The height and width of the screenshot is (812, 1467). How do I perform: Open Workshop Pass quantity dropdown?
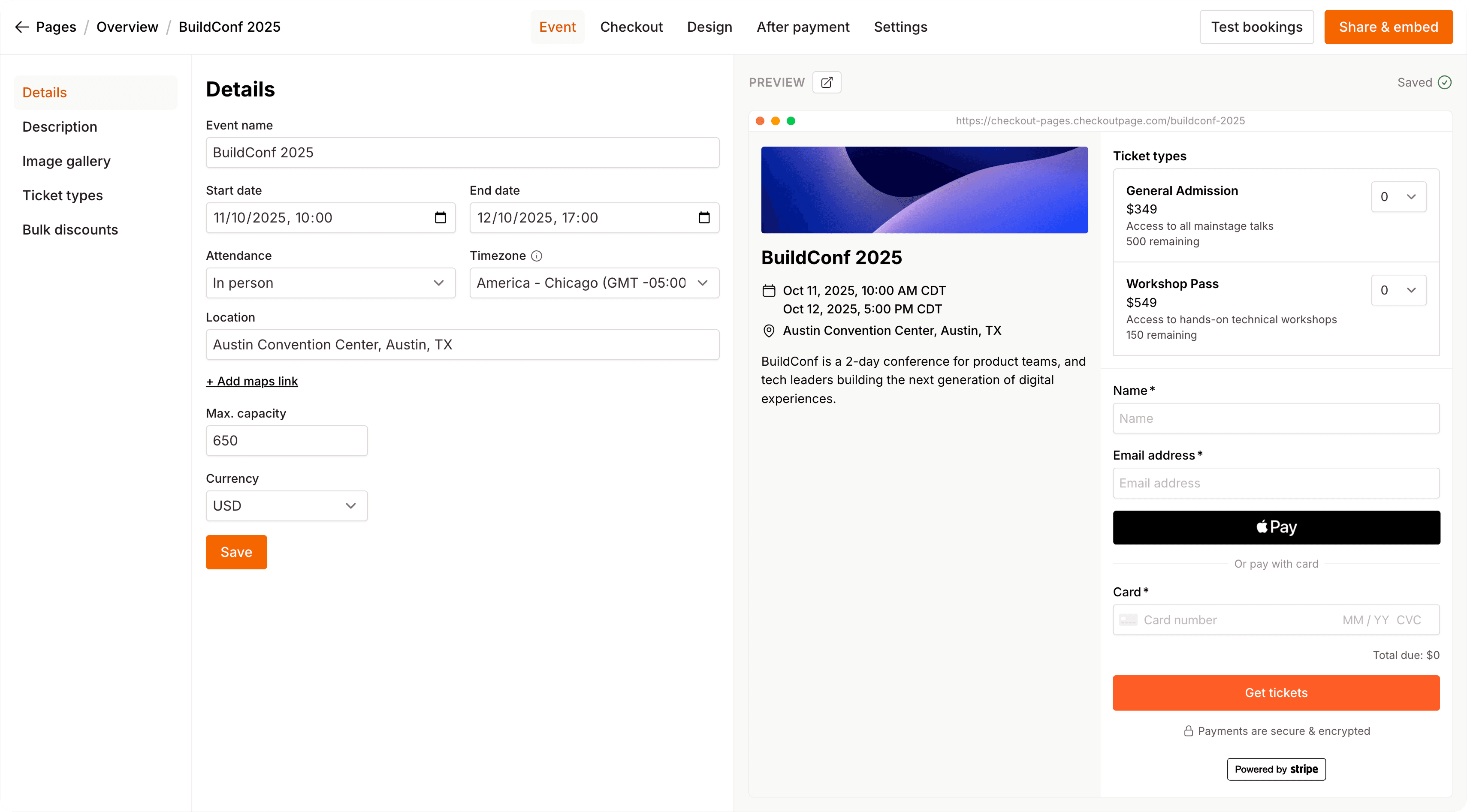1398,290
